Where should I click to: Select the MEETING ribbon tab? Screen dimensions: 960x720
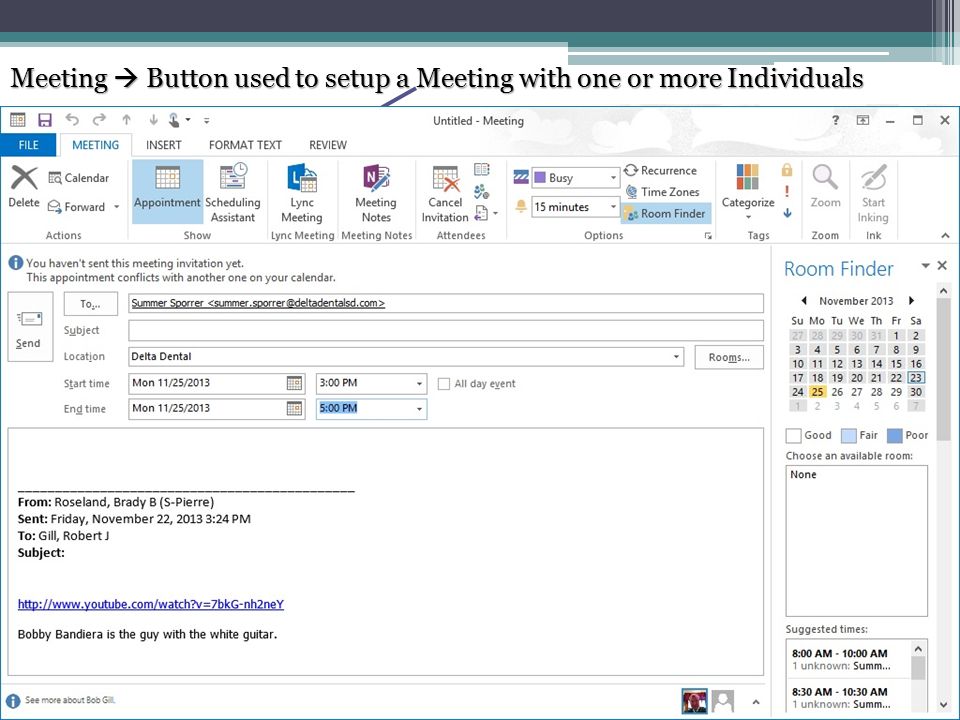point(96,145)
